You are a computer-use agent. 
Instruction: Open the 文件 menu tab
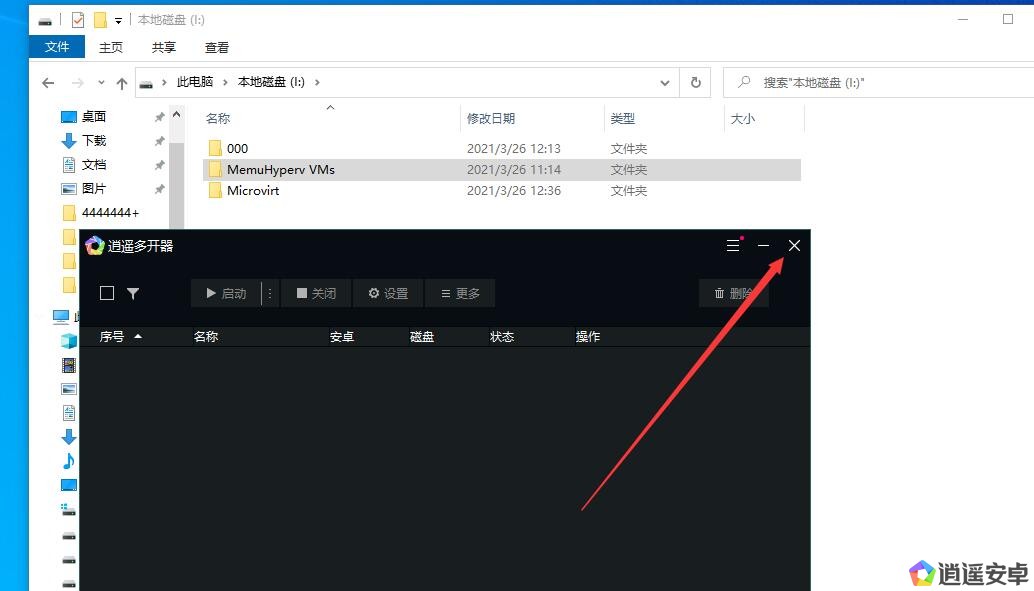[x=57, y=47]
